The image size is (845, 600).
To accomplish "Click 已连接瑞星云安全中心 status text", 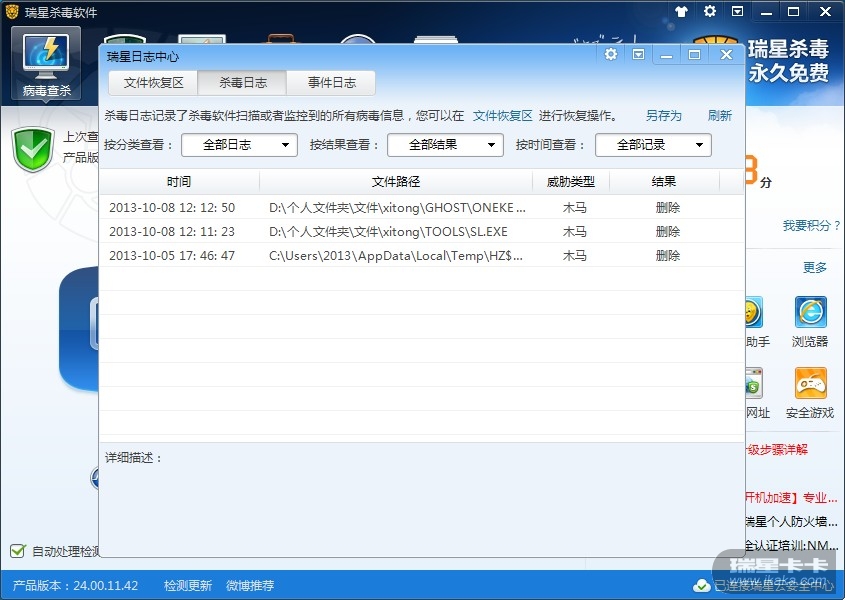I will 774,585.
